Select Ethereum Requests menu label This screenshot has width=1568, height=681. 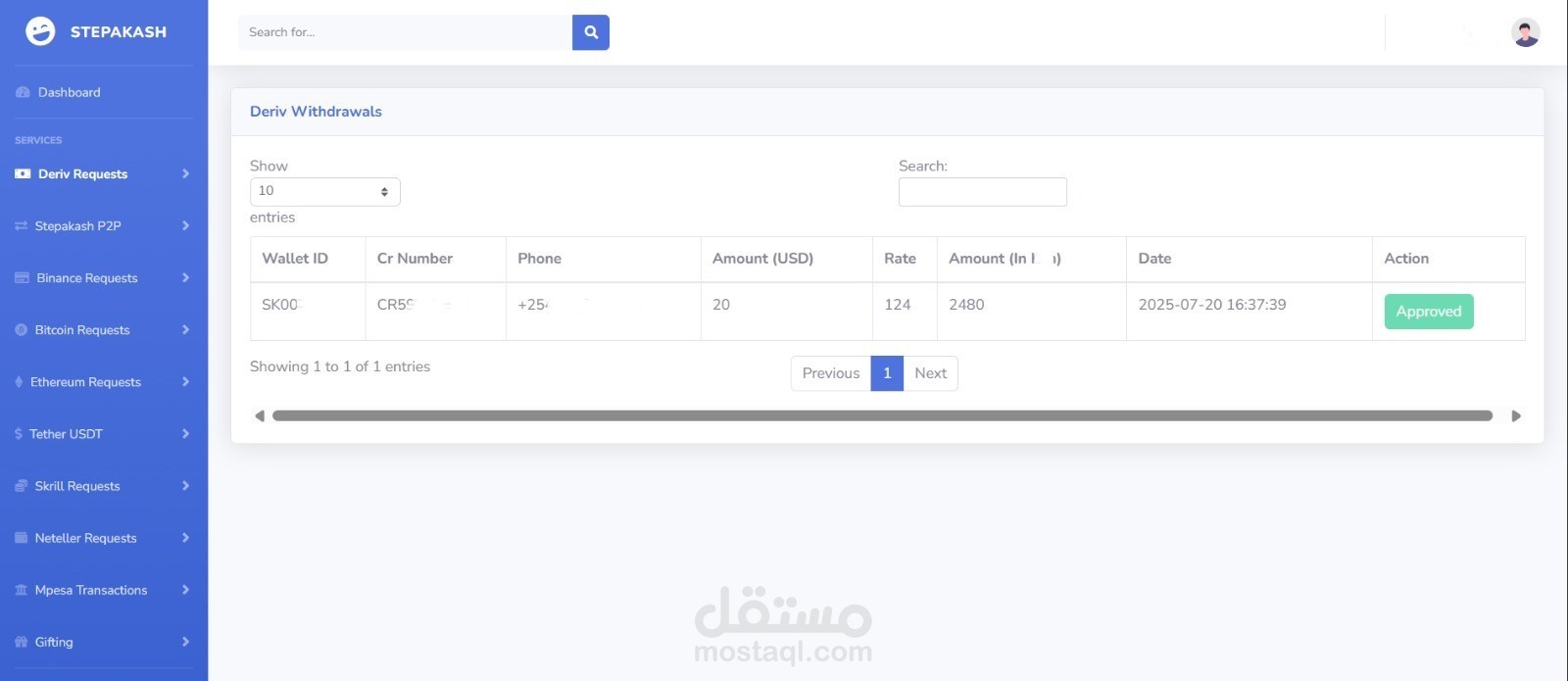(x=85, y=381)
